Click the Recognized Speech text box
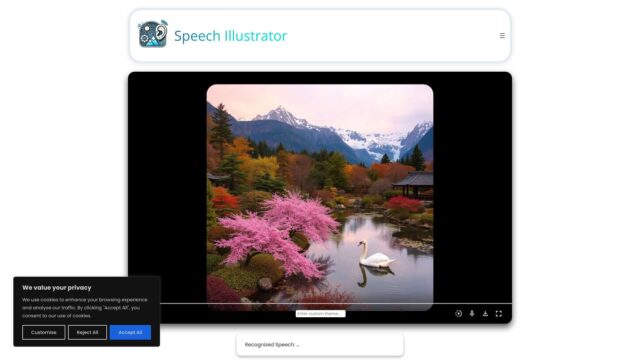Image resolution: width=640 pixels, height=360 pixels. tap(320, 344)
